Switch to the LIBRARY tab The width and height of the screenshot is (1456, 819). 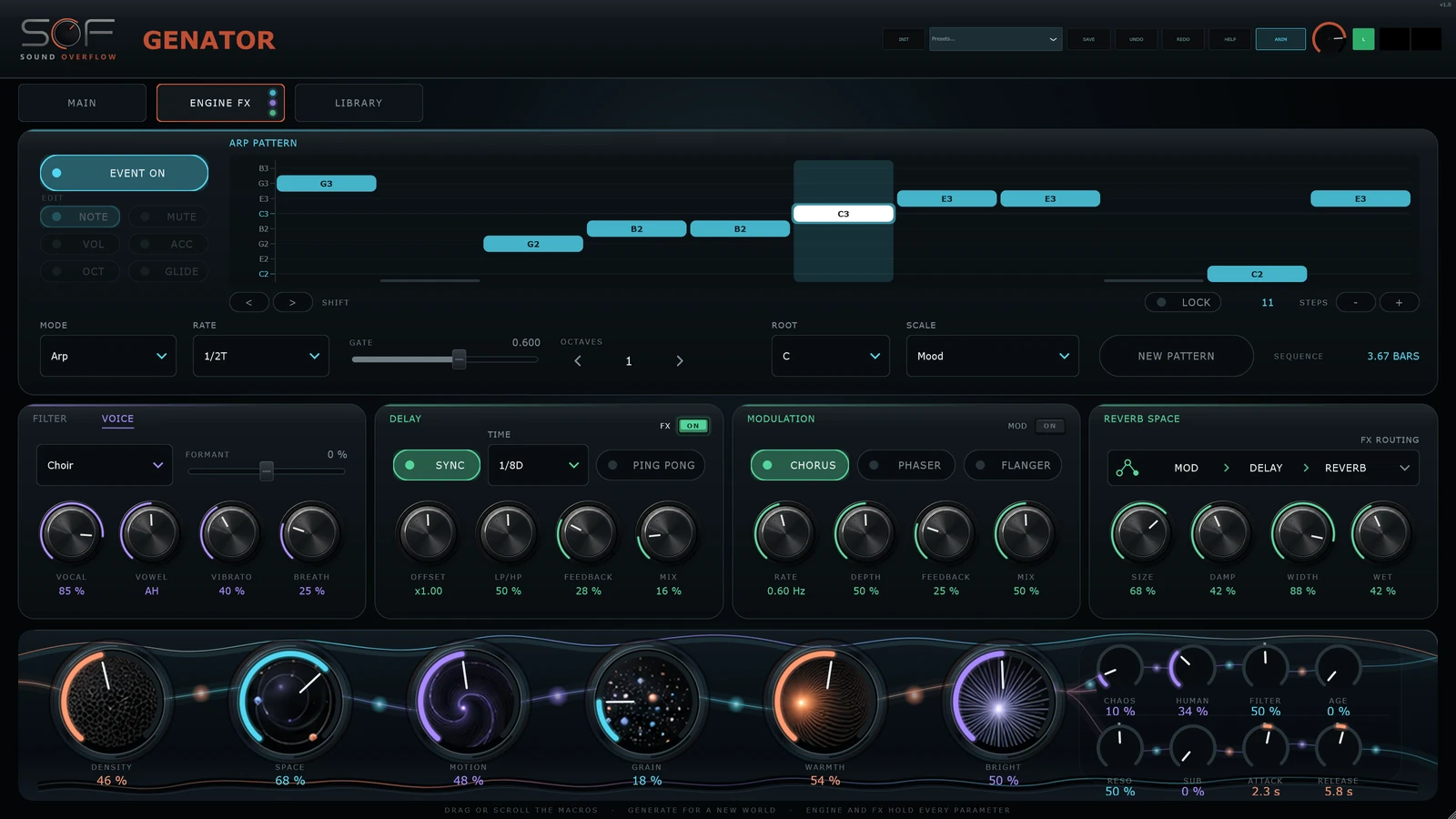point(359,103)
